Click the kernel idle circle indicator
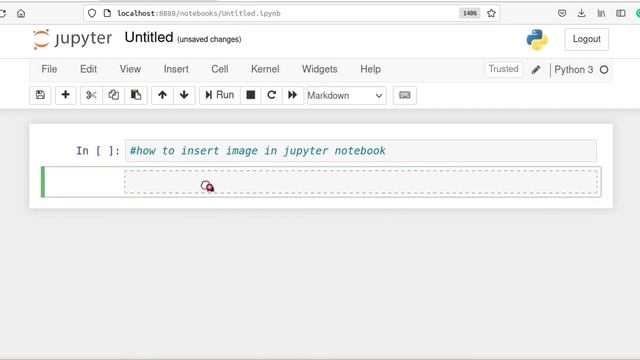 click(x=604, y=70)
